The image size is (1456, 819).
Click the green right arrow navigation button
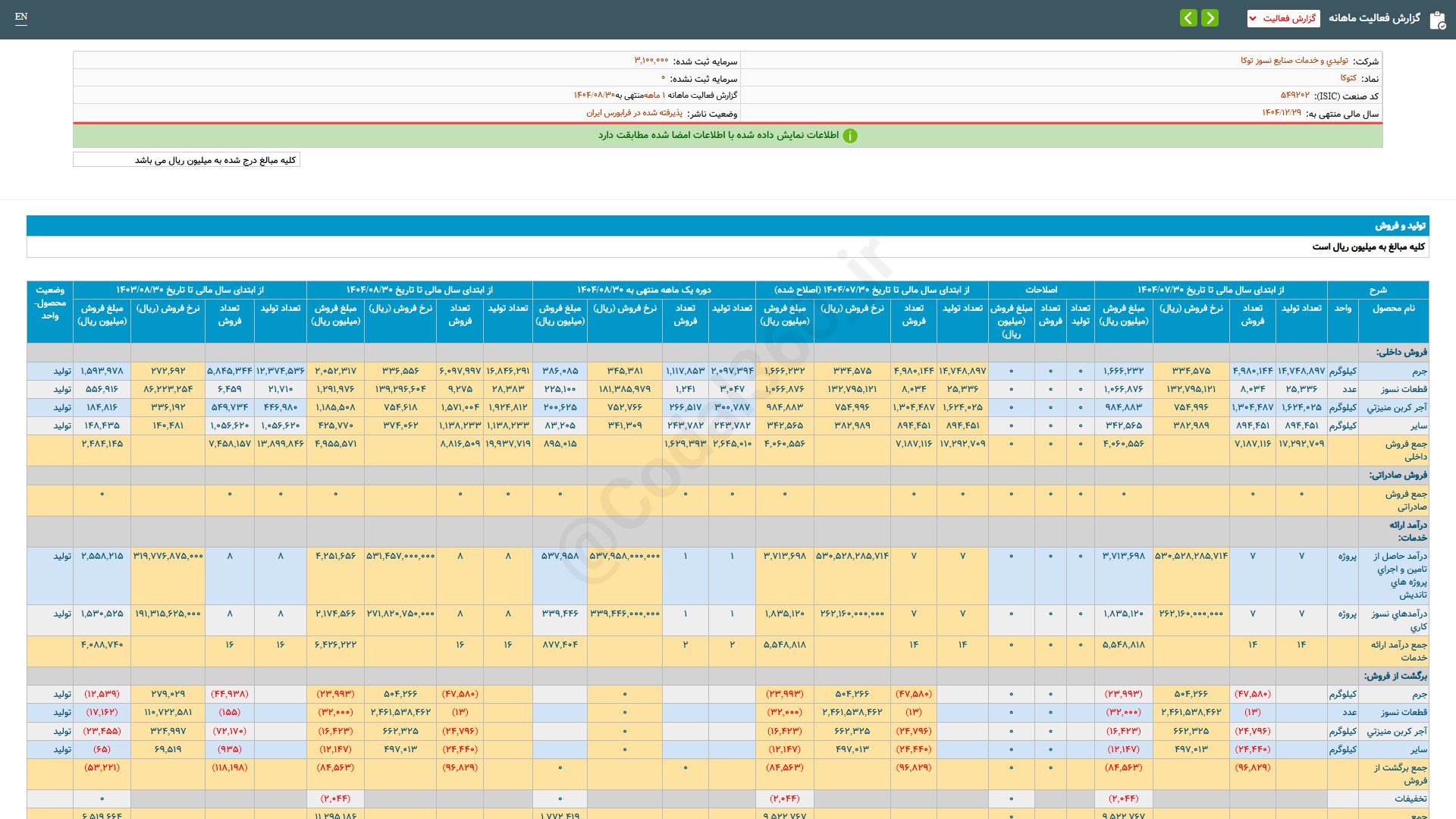coord(1210,17)
